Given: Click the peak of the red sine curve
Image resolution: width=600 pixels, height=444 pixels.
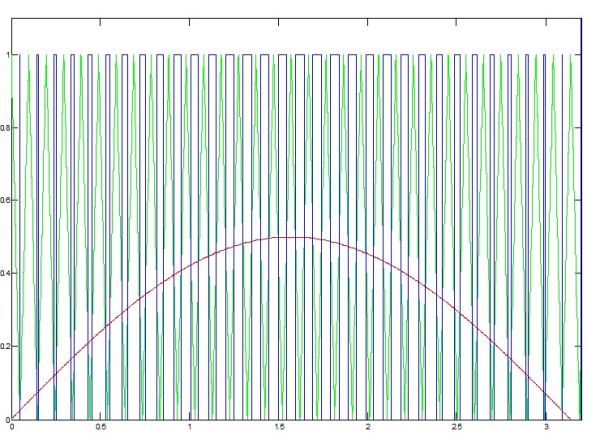Looking at the screenshot, I should click(291, 237).
